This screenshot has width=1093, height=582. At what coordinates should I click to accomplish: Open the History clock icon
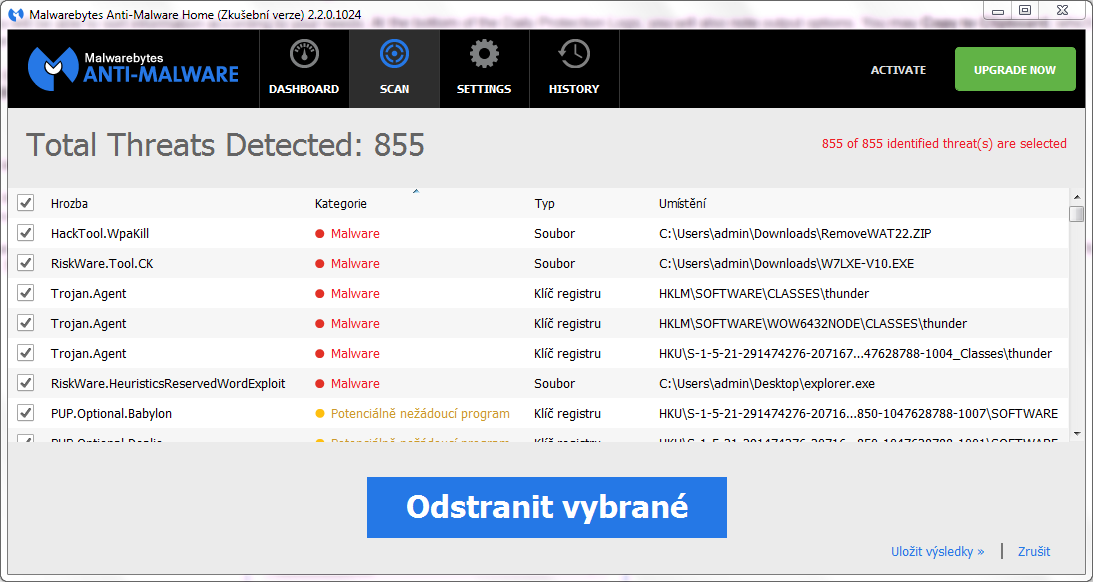(574, 54)
